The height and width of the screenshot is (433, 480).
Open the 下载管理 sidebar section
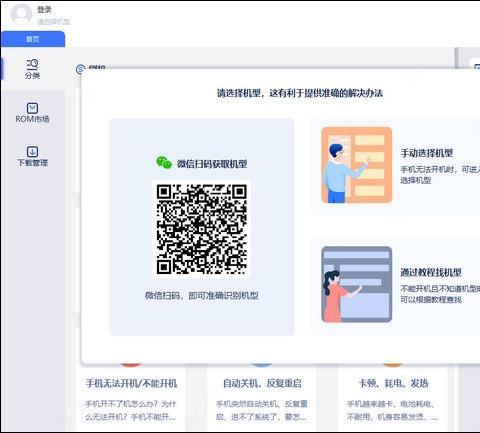32,156
